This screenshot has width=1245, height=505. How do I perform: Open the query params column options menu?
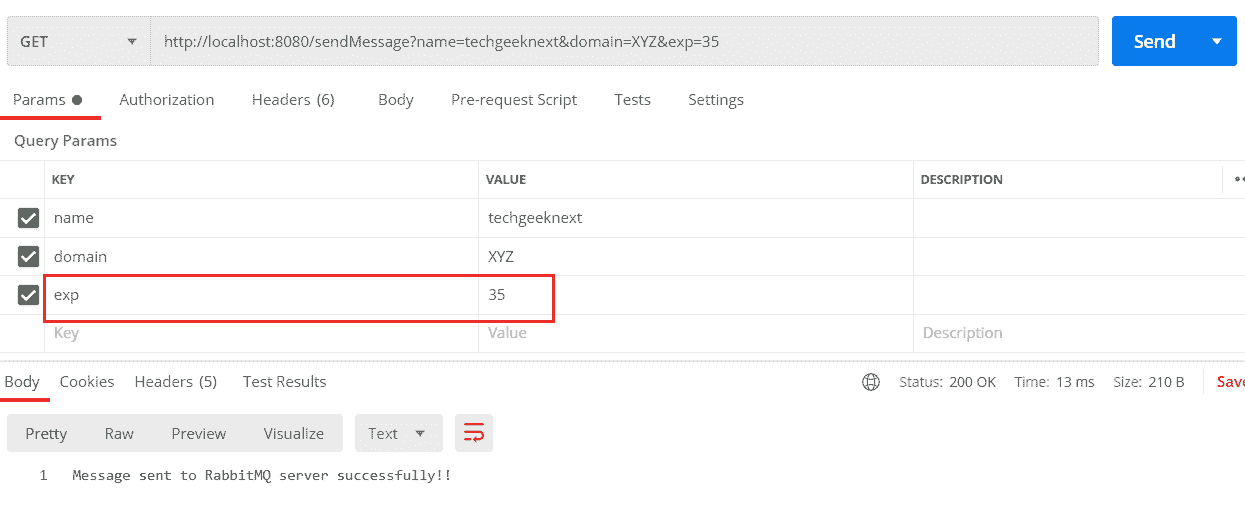point(1238,180)
